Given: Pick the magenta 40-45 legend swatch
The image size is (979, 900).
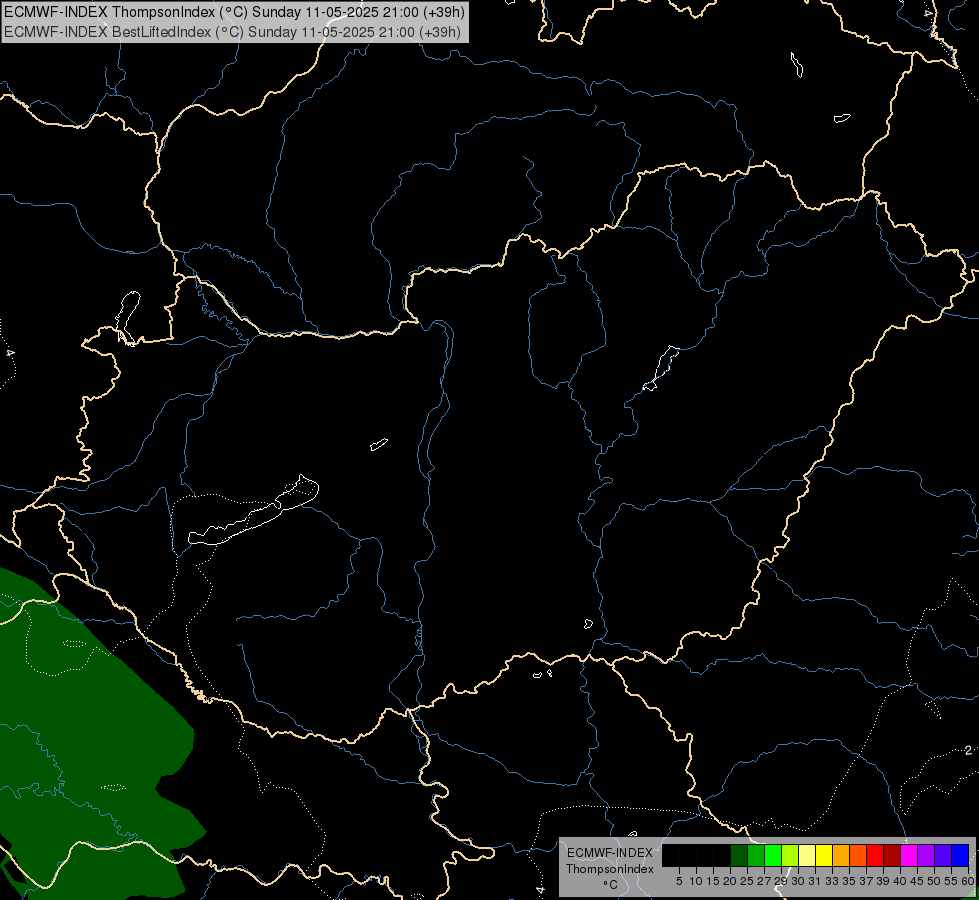Looking at the screenshot, I should click(x=909, y=855).
